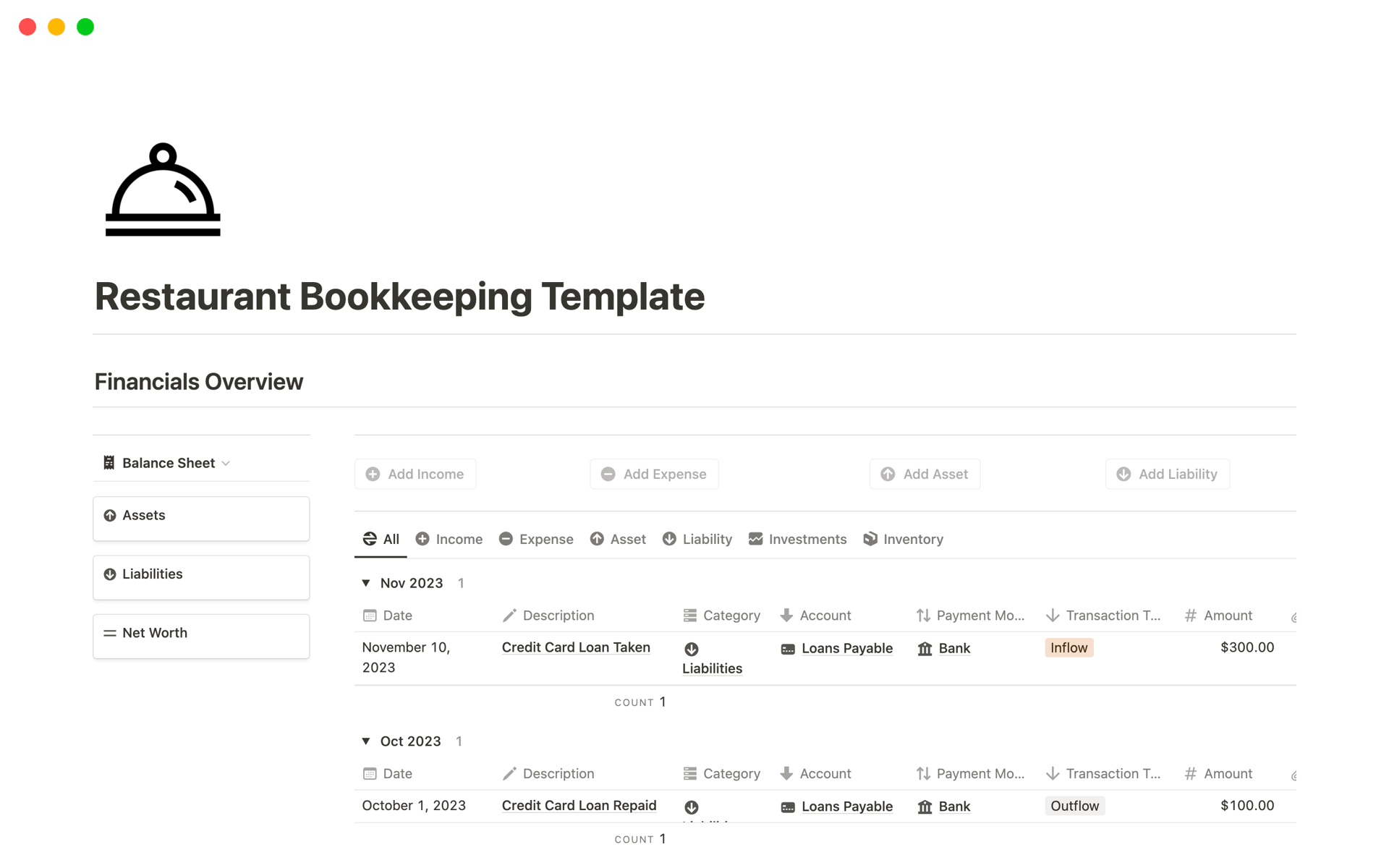
Task: Click the Date column calendar icon in Oct group
Action: coord(370,774)
